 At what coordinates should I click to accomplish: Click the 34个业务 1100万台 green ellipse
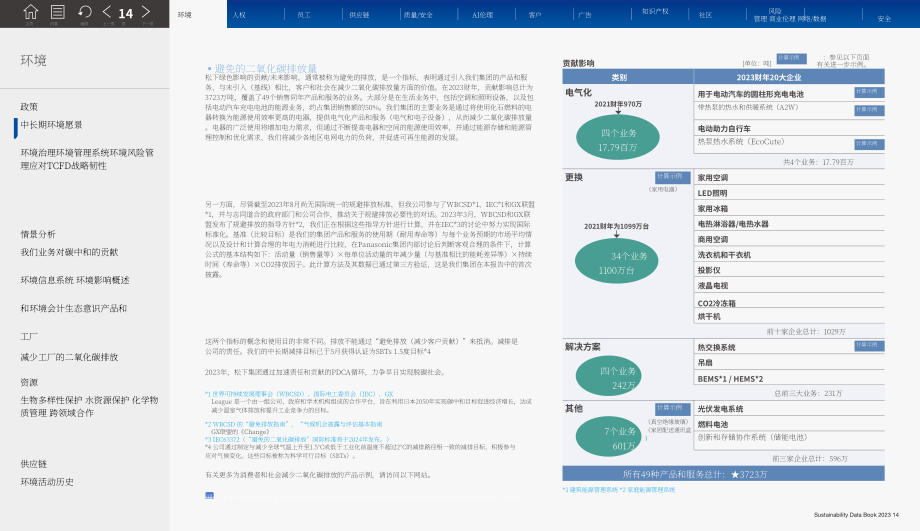(617, 261)
